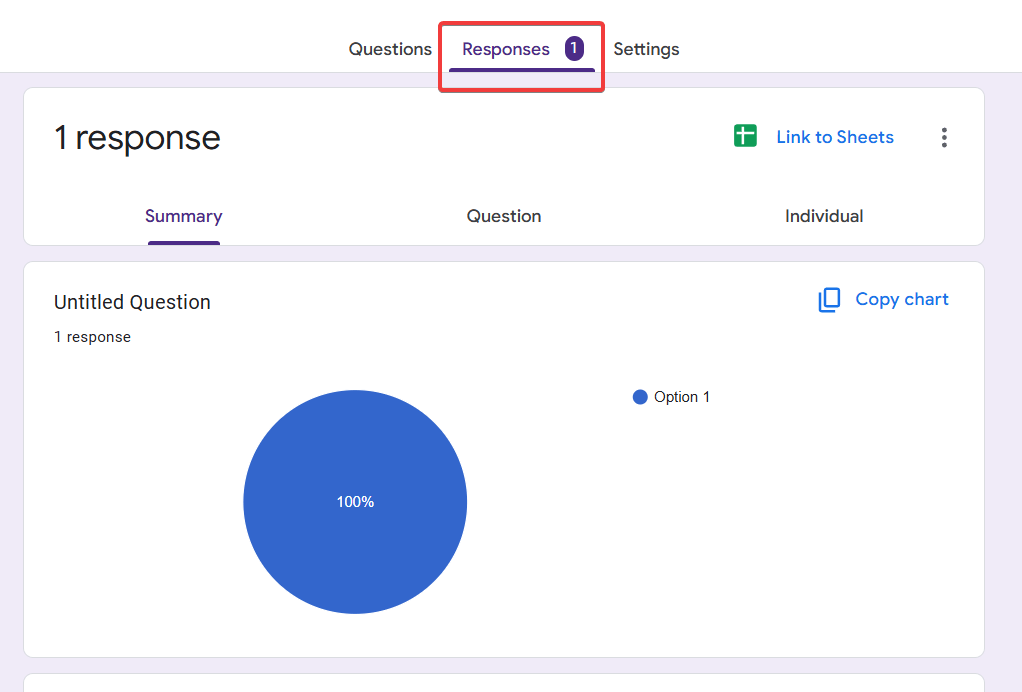Select the Responses tab
Image resolution: width=1022 pixels, height=692 pixels.
506,49
